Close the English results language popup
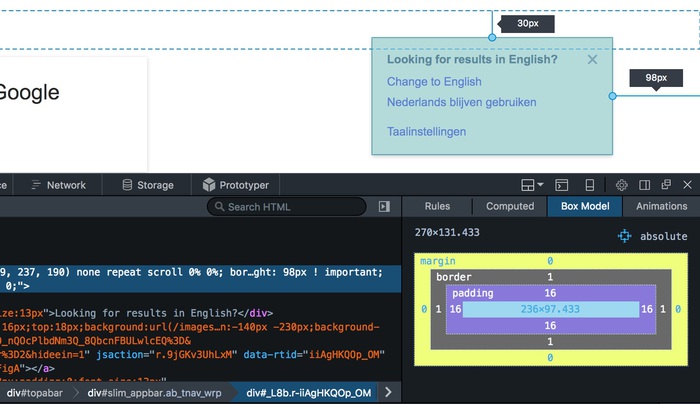This screenshot has width=700, height=404. (592, 60)
